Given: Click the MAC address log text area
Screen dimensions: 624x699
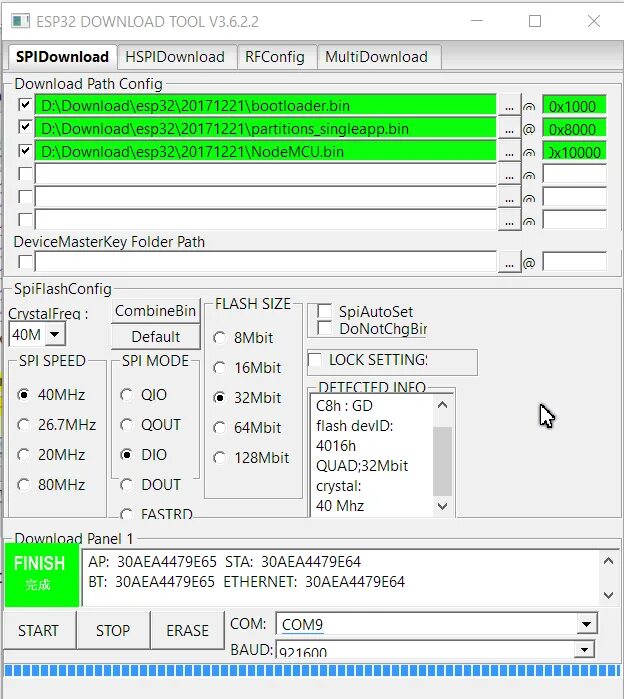Looking at the screenshot, I should pos(341,577).
